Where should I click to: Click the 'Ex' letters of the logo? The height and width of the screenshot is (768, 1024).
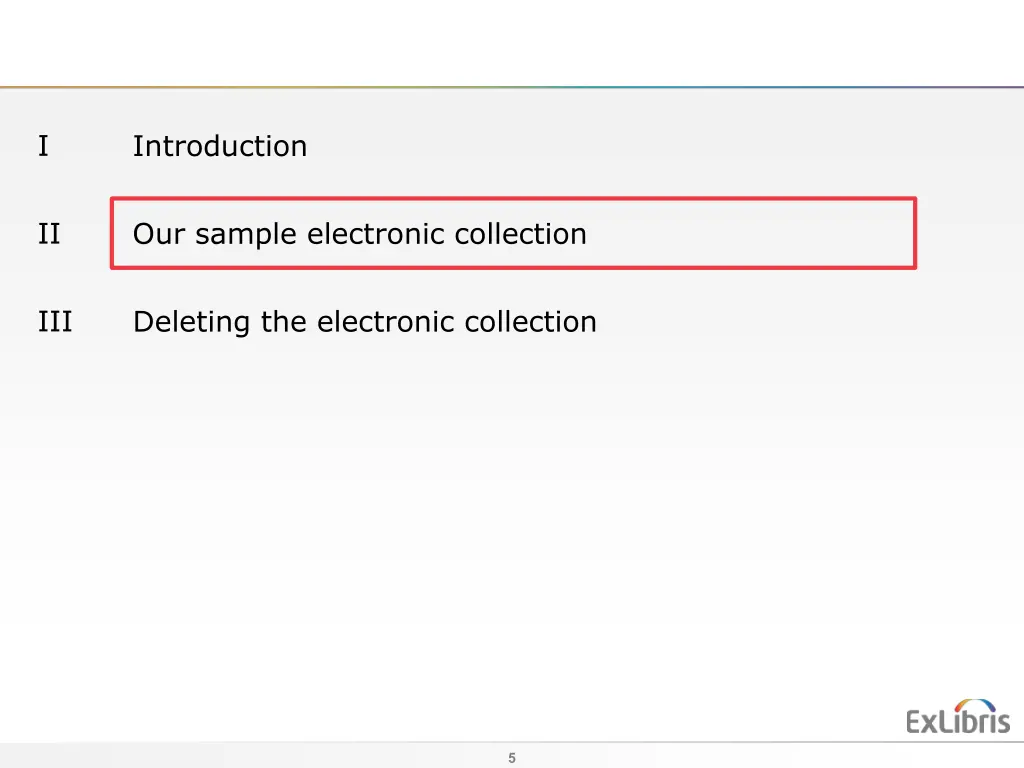923,722
